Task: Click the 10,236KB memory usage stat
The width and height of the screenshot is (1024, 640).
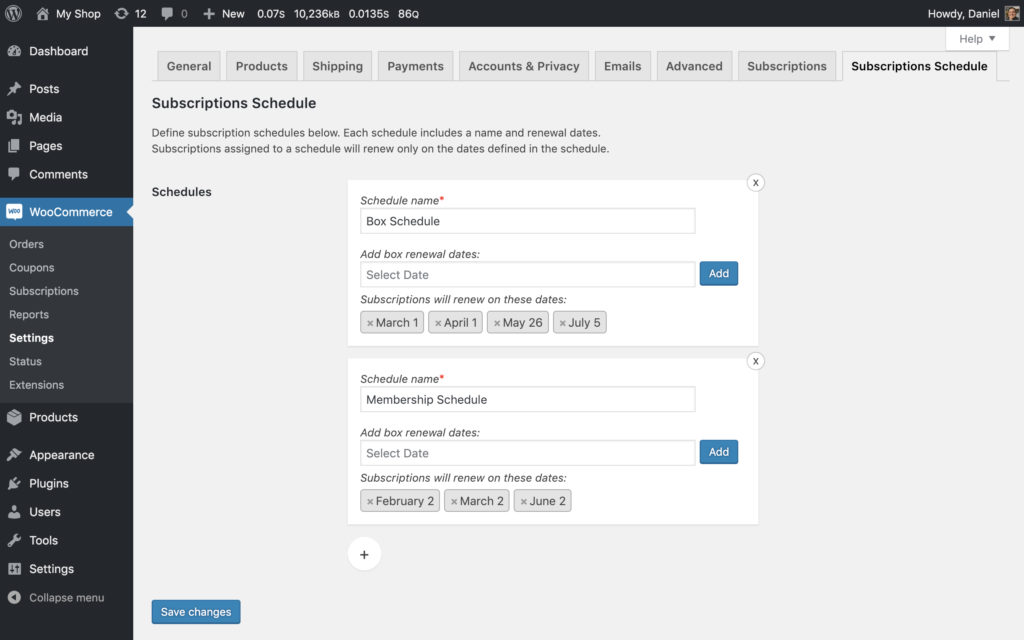Action: (317, 14)
